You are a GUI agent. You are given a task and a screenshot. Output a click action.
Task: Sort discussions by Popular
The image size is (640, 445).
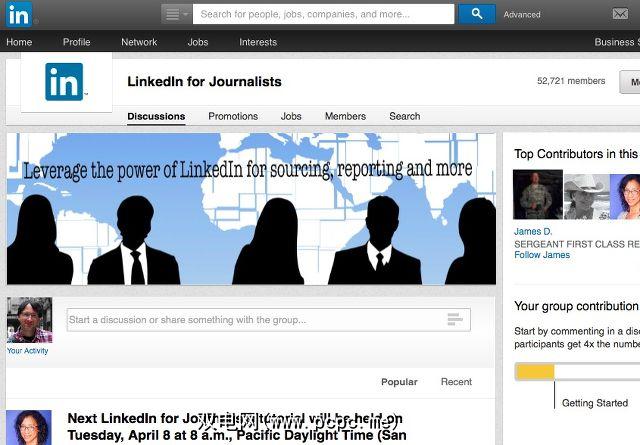399,382
